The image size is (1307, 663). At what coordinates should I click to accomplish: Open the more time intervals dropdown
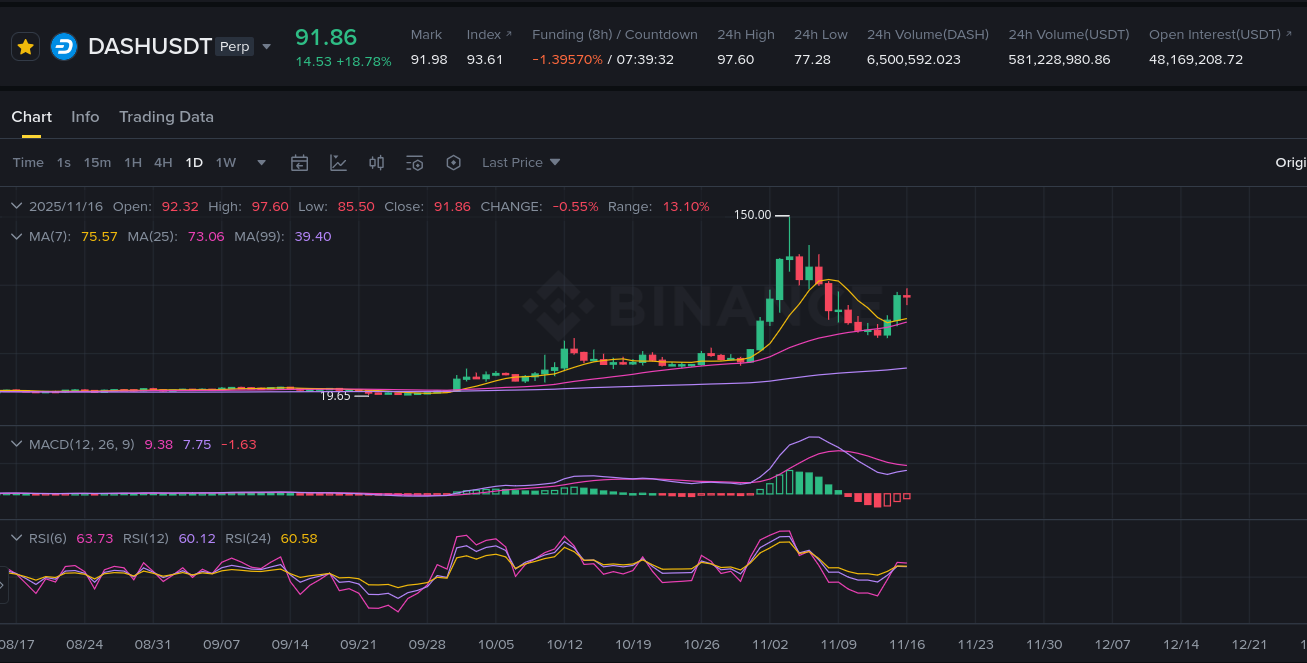click(262, 163)
